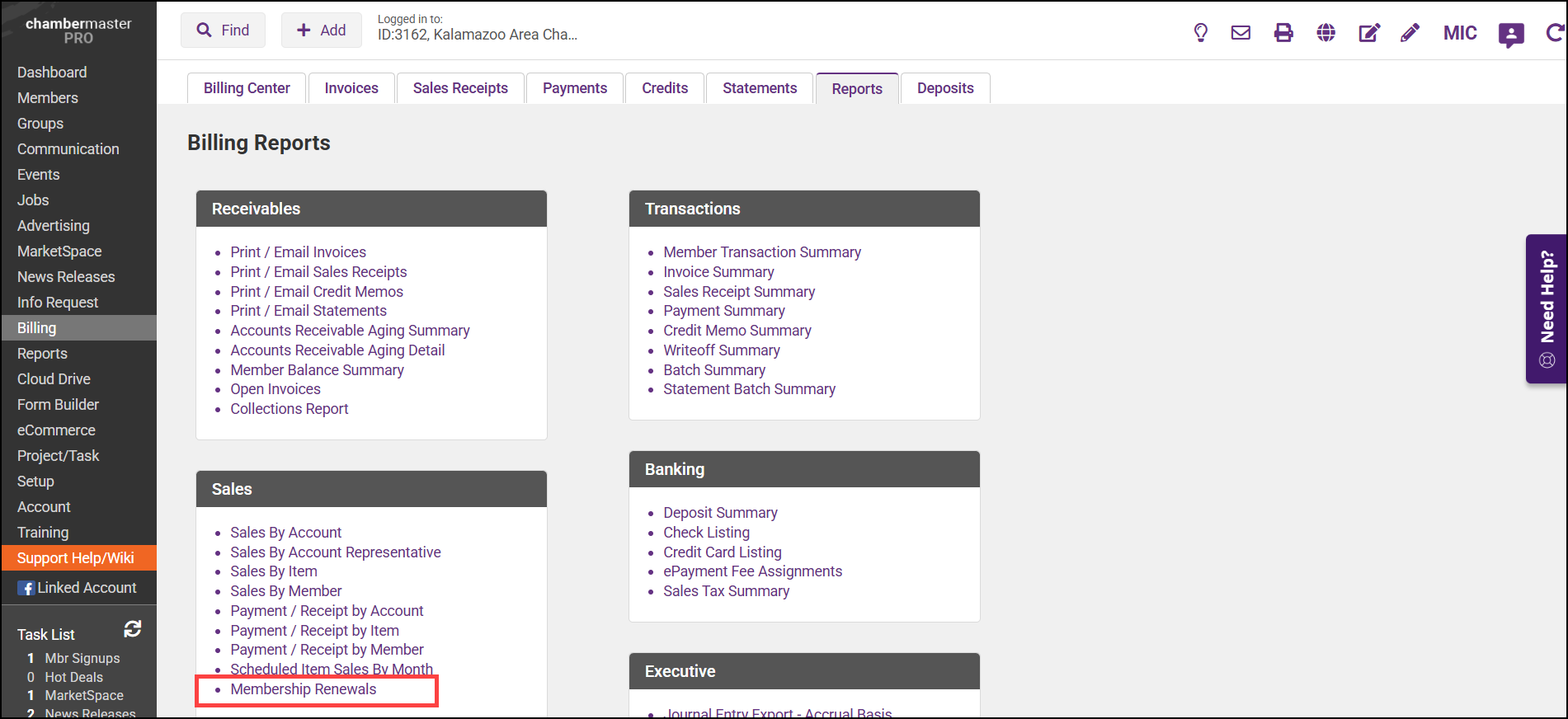Screen dimensions: 1568x719
Task: Go to the Billing Center tab
Action: (247, 88)
